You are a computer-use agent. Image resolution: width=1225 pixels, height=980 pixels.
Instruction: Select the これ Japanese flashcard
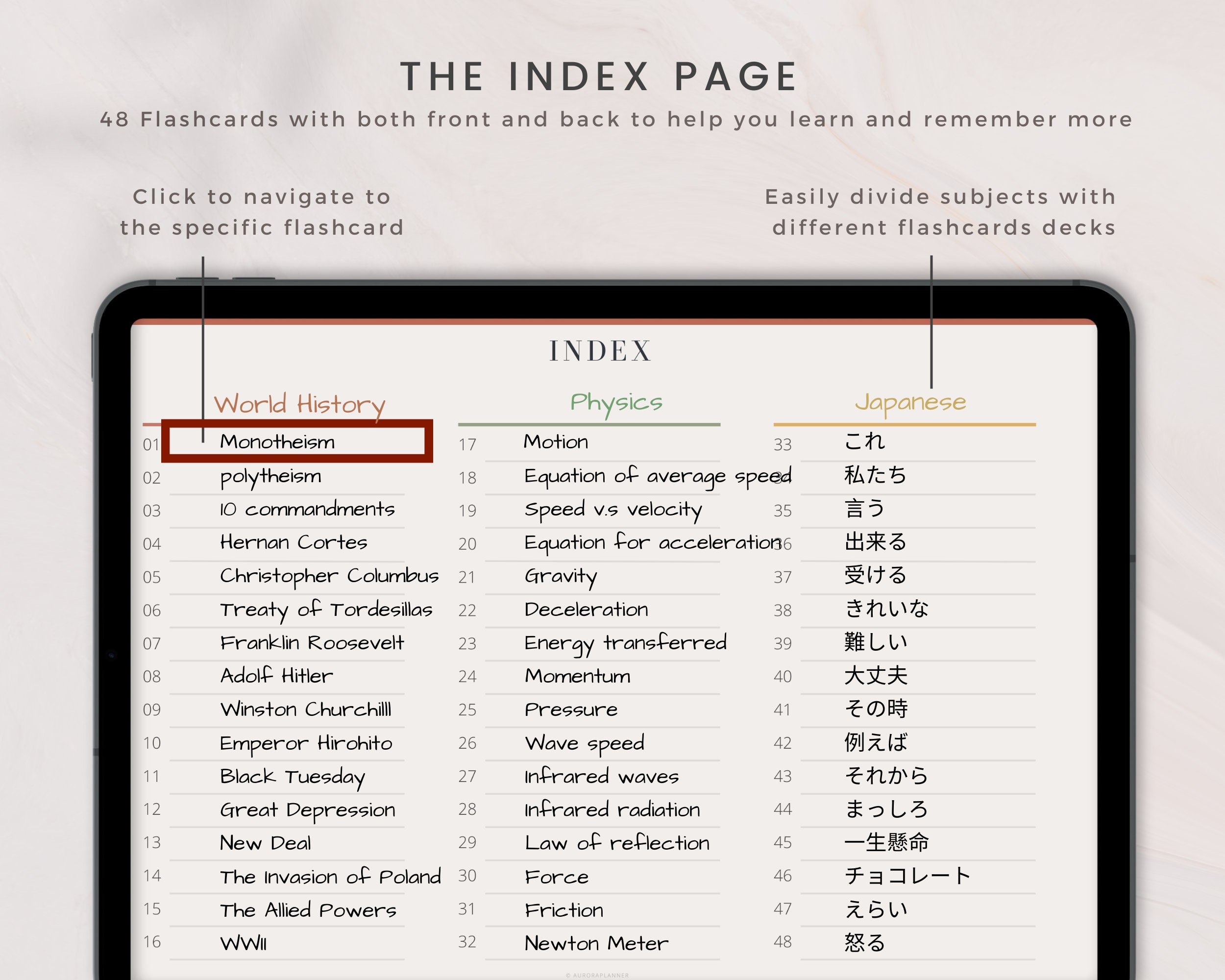[x=865, y=441]
